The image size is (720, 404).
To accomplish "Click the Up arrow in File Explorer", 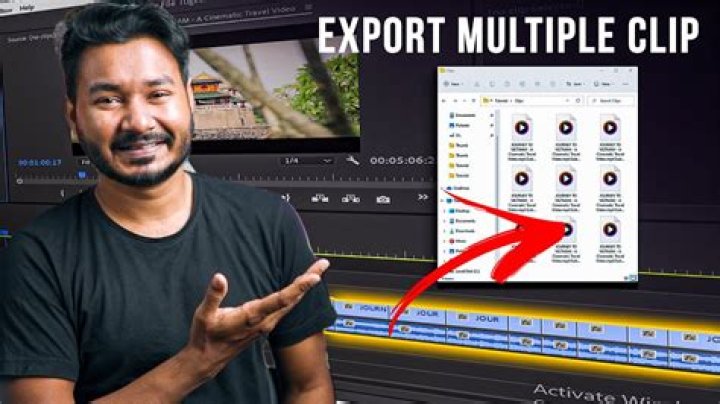I will point(474,100).
